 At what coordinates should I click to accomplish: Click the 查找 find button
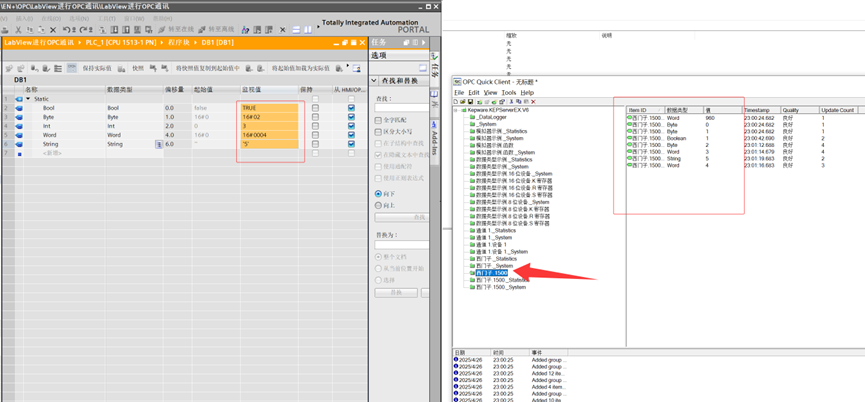point(402,217)
